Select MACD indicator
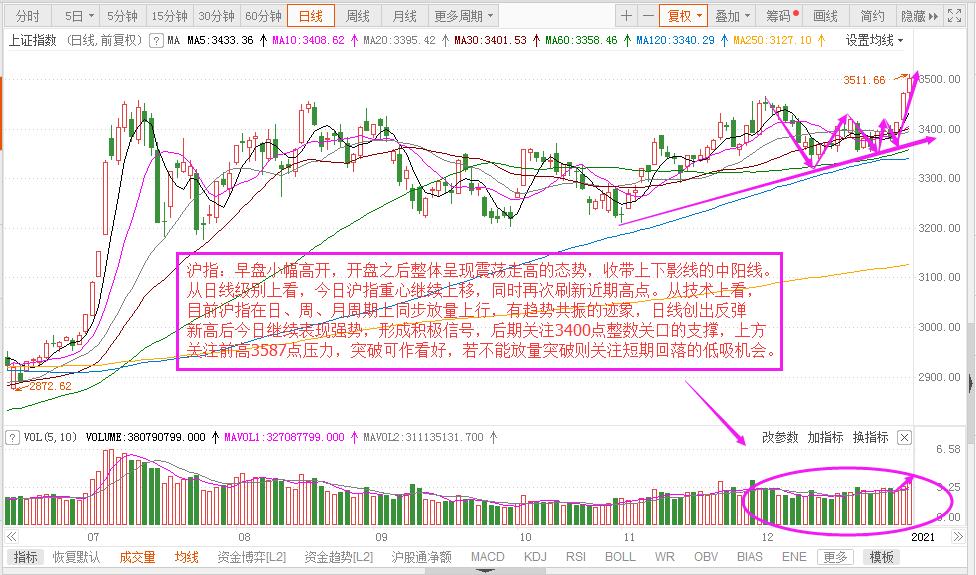The image size is (976, 575). tap(487, 557)
